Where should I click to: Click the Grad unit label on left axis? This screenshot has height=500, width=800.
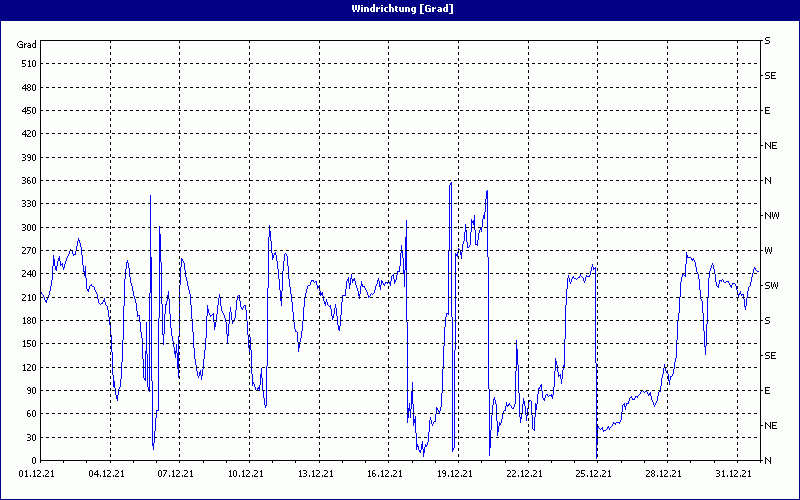tap(27, 45)
